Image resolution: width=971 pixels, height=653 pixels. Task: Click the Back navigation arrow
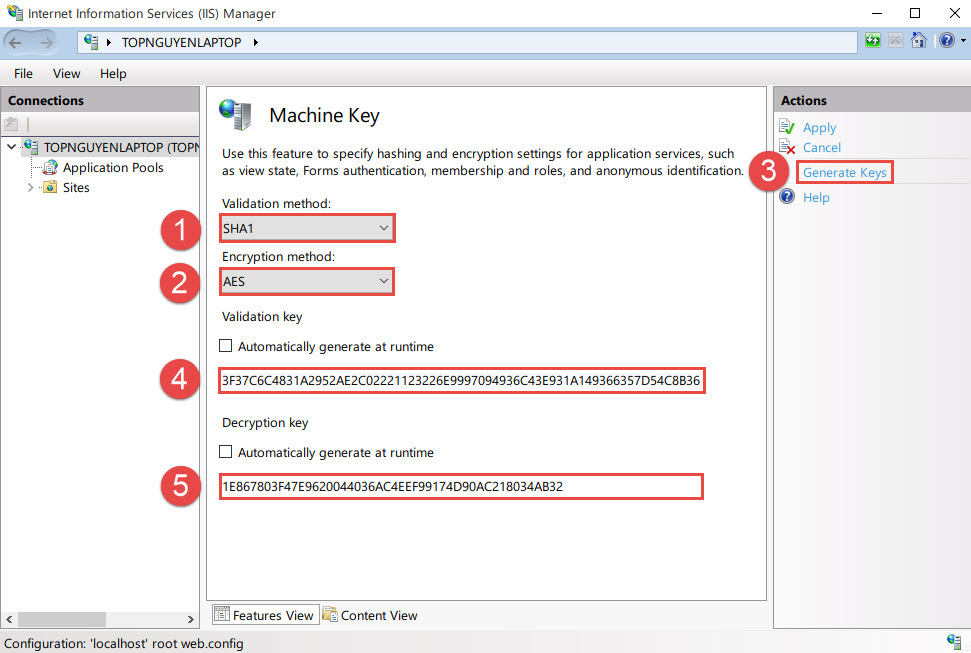pos(15,42)
